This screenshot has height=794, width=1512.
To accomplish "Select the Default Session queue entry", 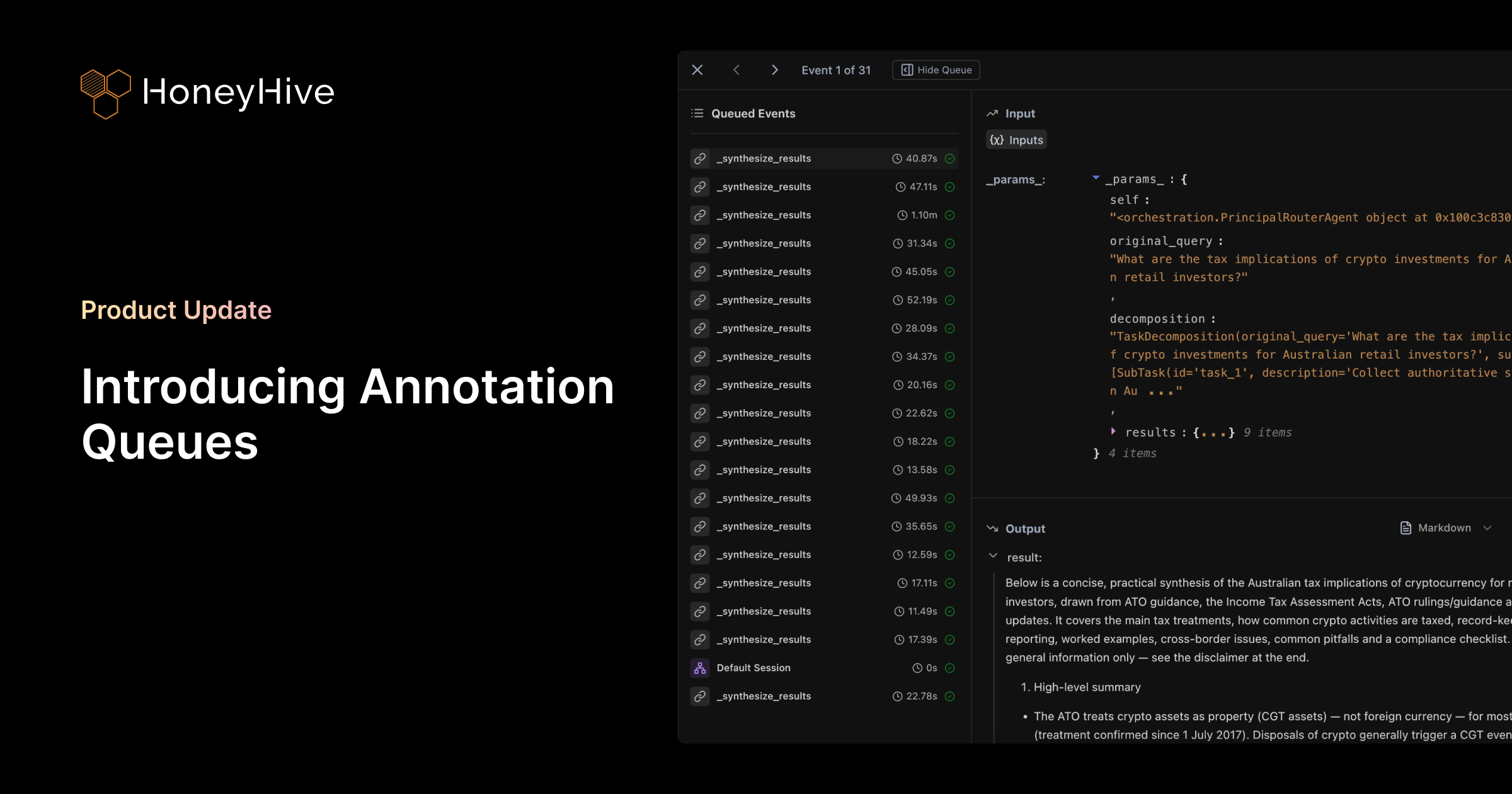I will (x=753, y=667).
